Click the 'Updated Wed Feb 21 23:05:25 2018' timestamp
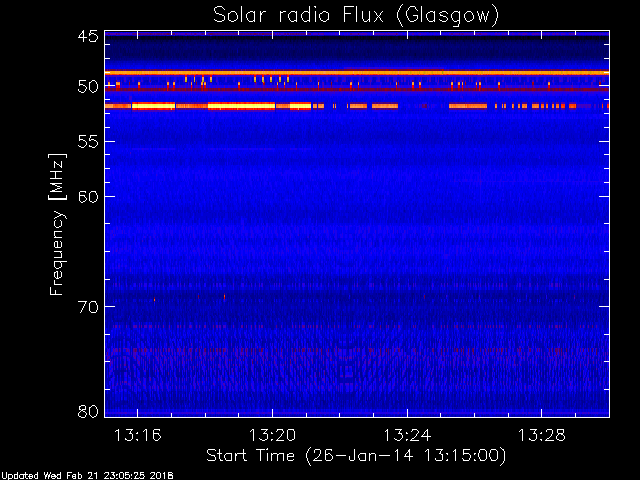The image size is (640, 480). point(87,476)
